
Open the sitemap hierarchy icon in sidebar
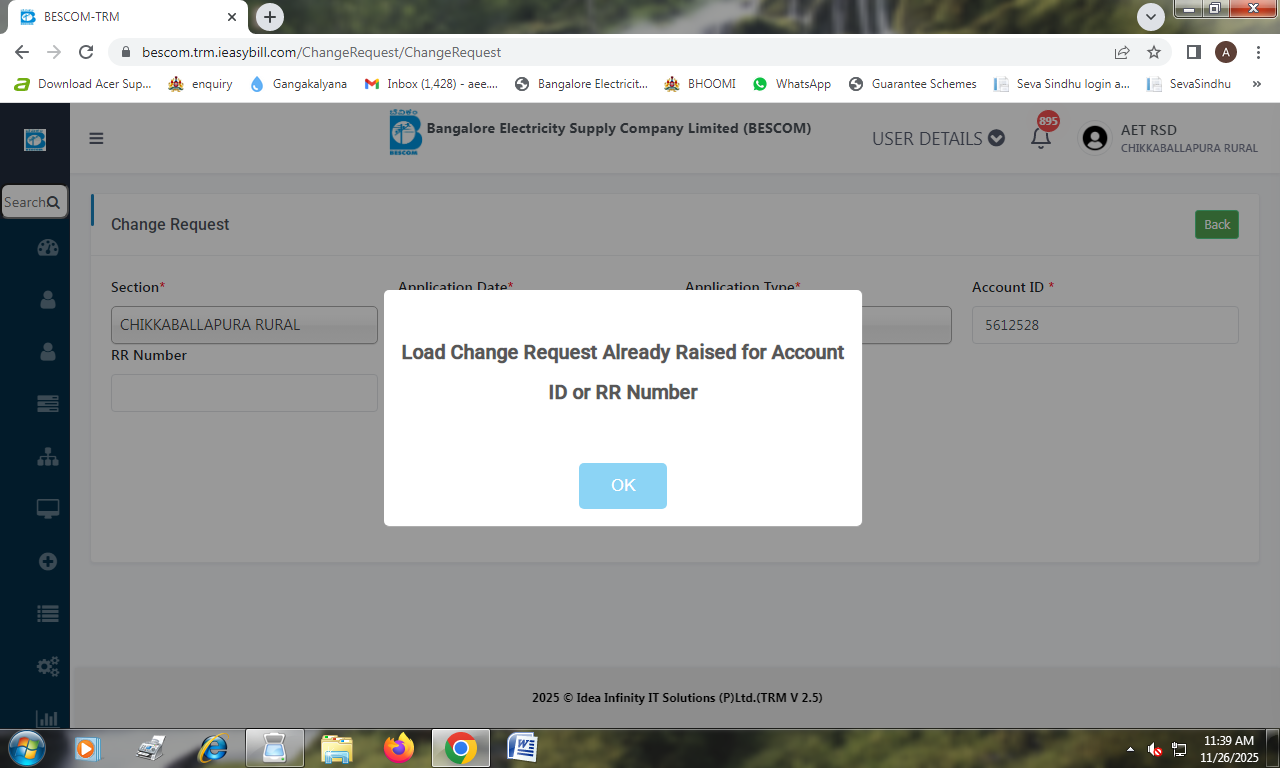(x=47, y=456)
